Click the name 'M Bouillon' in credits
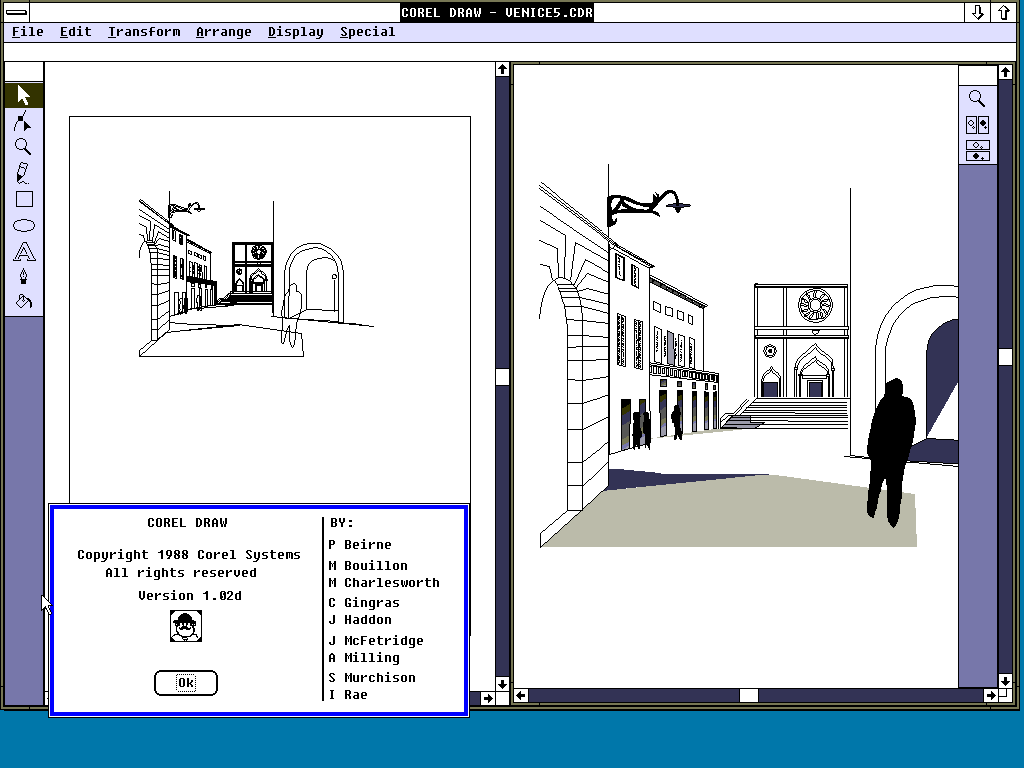The height and width of the screenshot is (768, 1024). 368,566
